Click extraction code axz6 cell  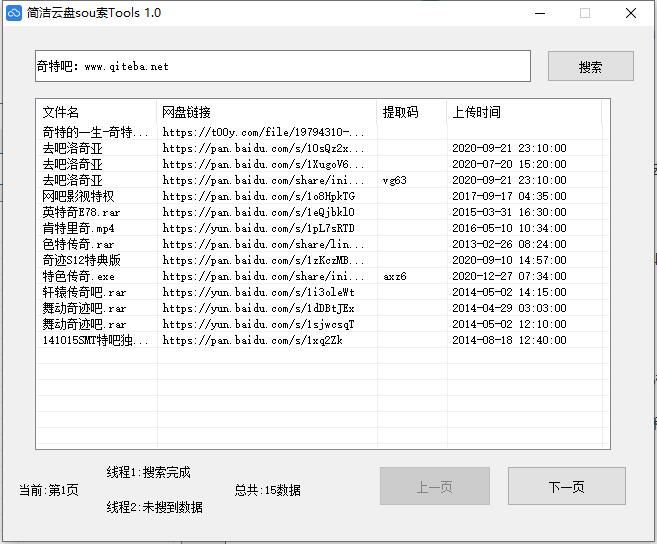click(395, 276)
